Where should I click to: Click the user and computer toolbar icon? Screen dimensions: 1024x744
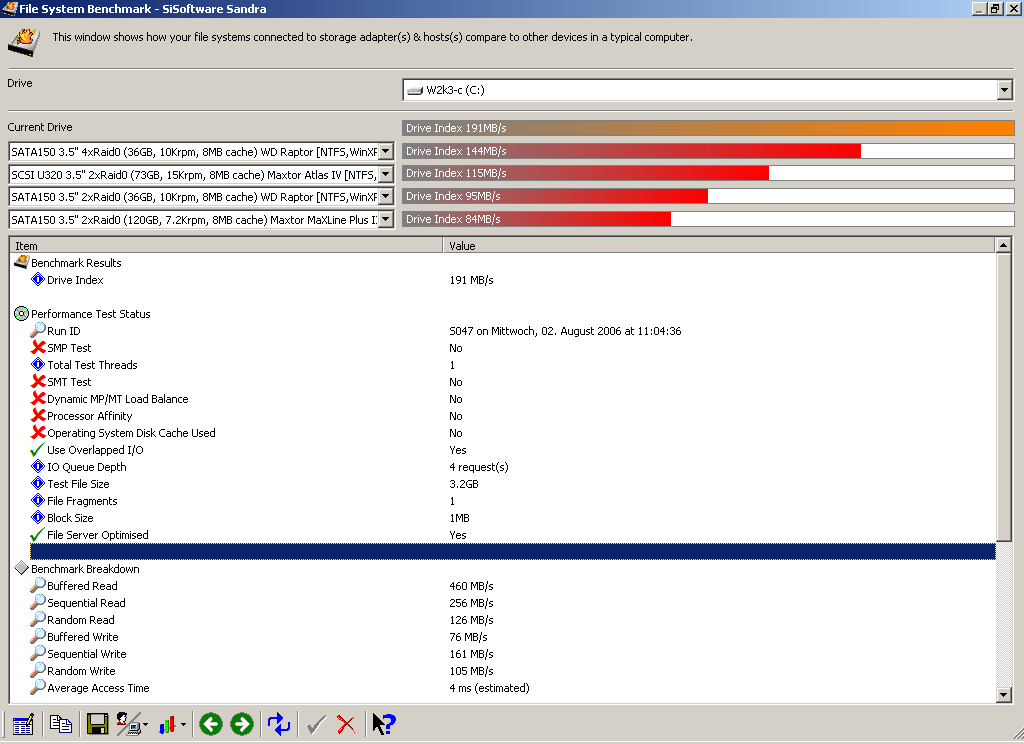(129, 724)
